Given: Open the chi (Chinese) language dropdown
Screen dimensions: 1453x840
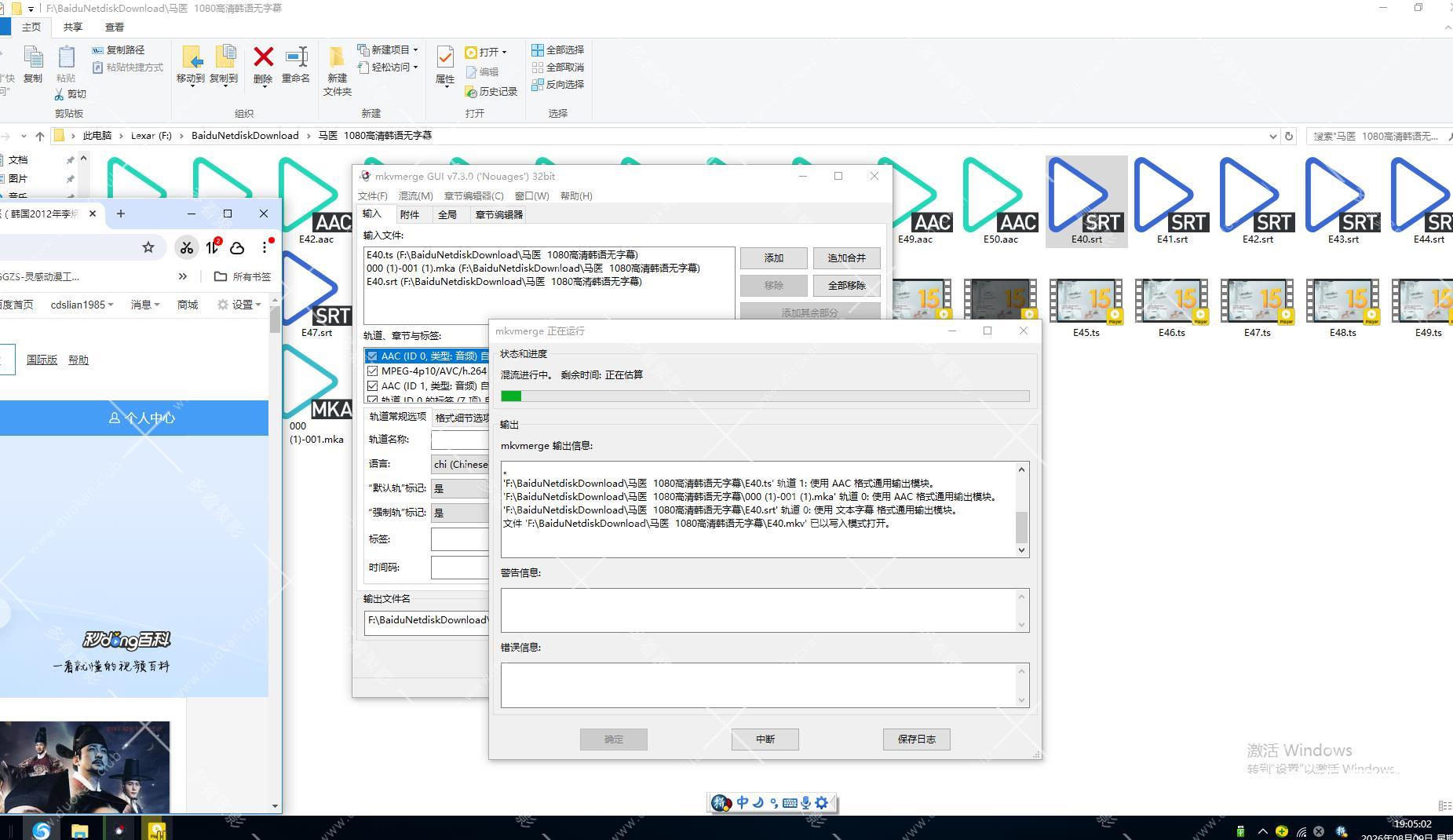Looking at the screenshot, I should tap(460, 465).
